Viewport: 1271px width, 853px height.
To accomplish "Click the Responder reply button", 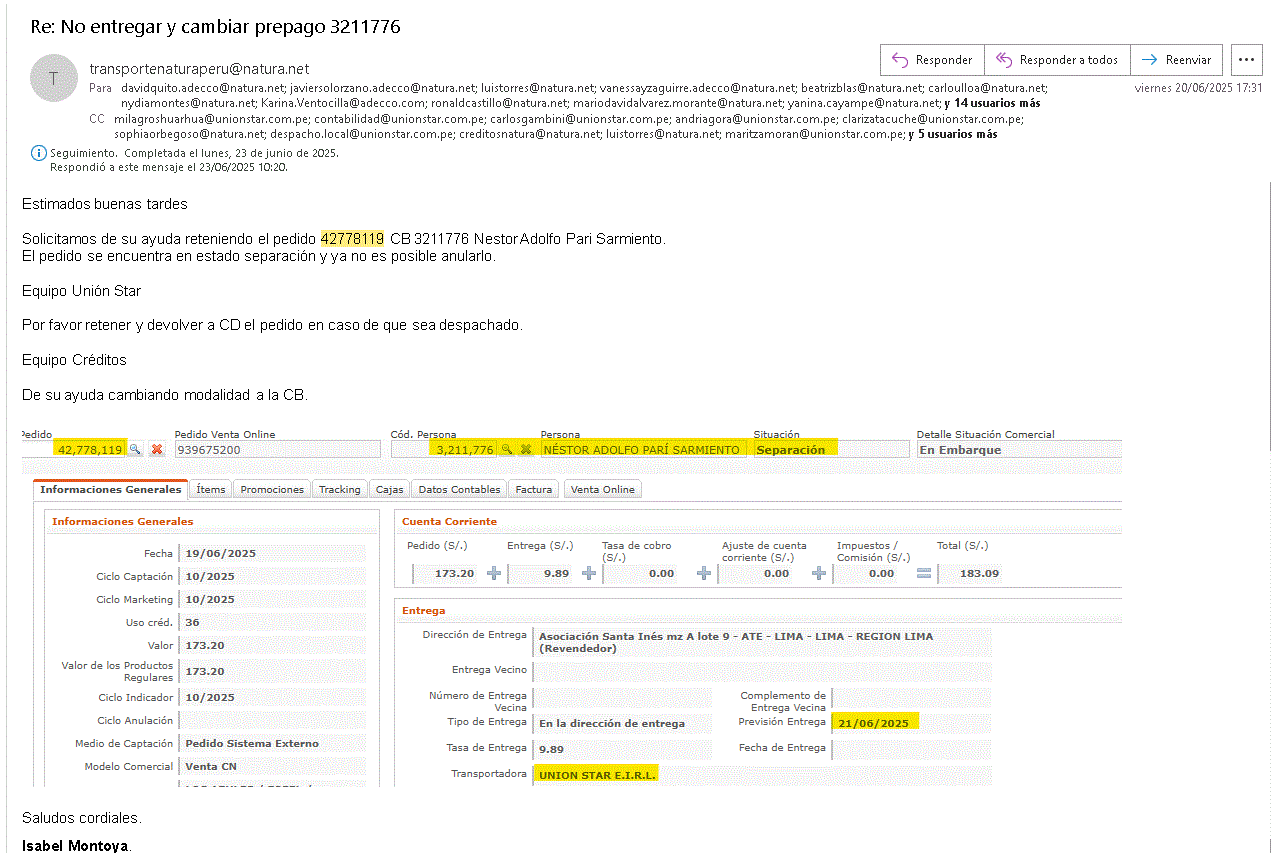I will (932, 60).
